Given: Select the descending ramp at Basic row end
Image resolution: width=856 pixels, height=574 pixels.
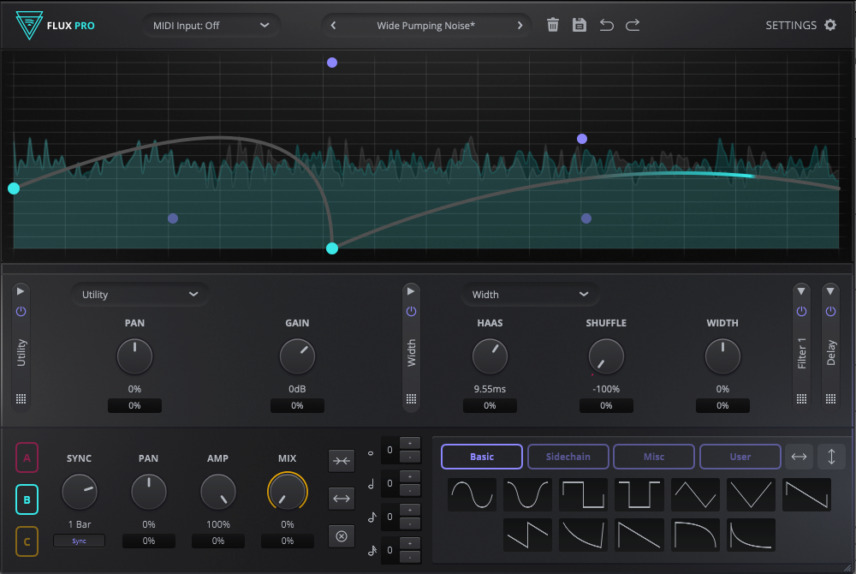Looking at the screenshot, I should (806, 495).
